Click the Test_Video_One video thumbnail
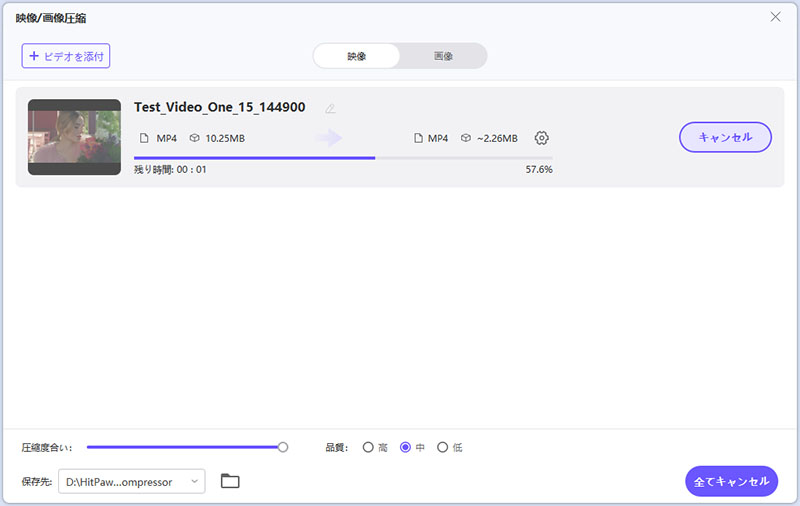Screen dimensions: 800x506 coord(74,137)
